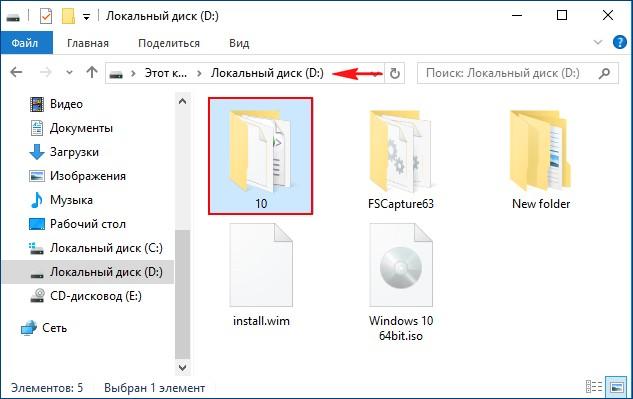633x399 pixels.
Task: Open recent locations dropdown arrow
Action: 69,73
